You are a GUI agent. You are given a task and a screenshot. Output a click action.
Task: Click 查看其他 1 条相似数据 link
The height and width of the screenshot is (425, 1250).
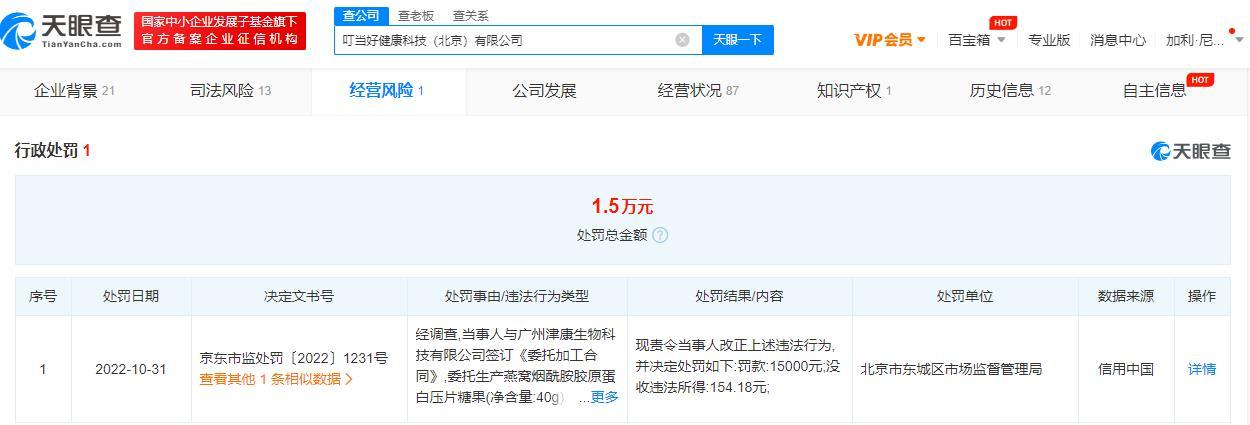(x=276, y=379)
